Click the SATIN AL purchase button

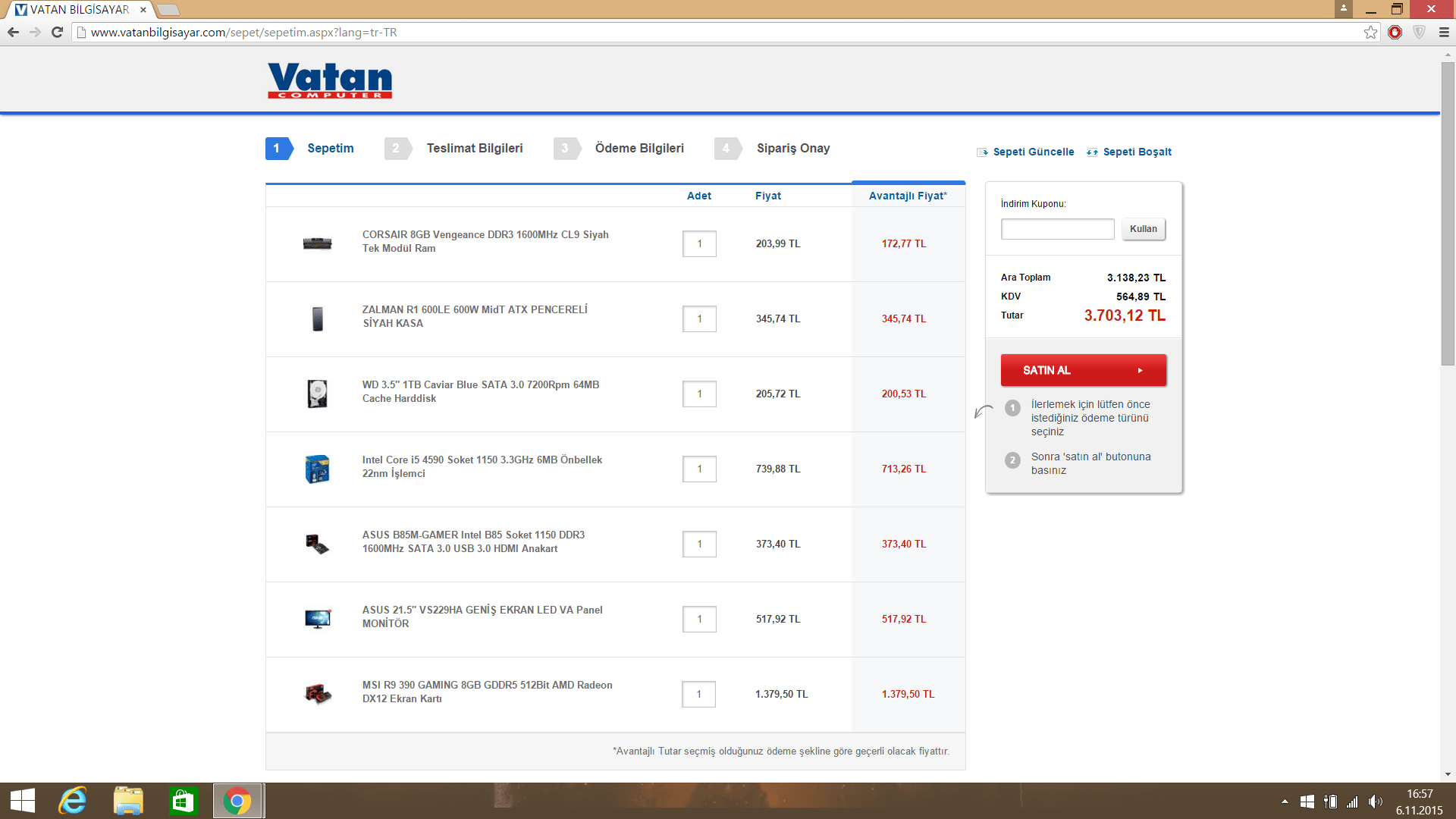pos(1083,370)
